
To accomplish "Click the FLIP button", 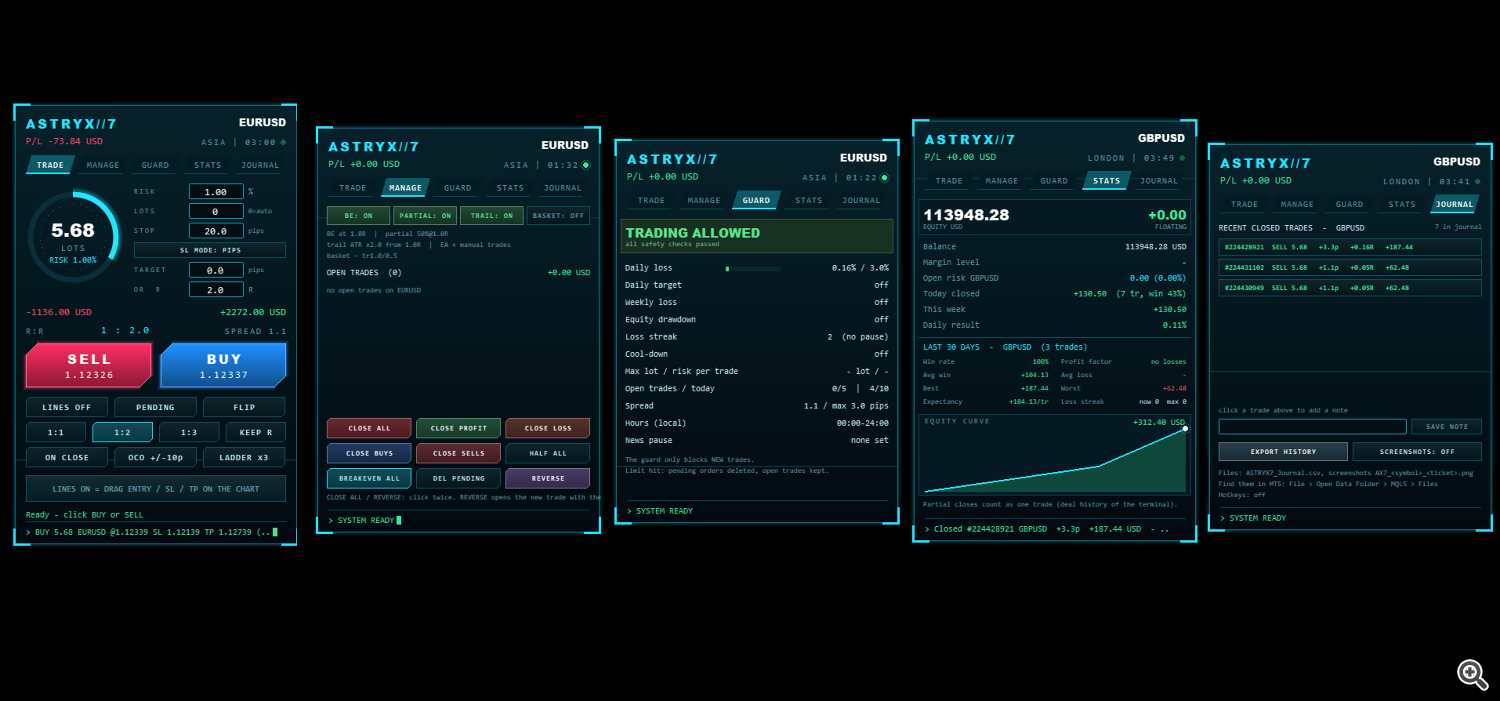I will coord(244,407).
